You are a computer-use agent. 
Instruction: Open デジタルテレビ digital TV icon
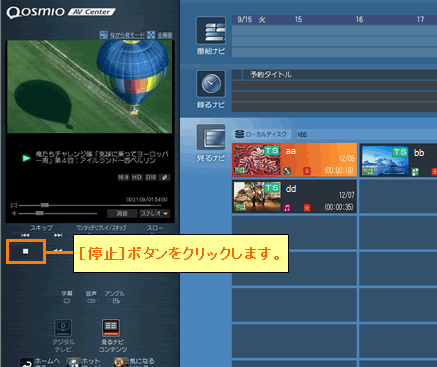tap(63, 328)
